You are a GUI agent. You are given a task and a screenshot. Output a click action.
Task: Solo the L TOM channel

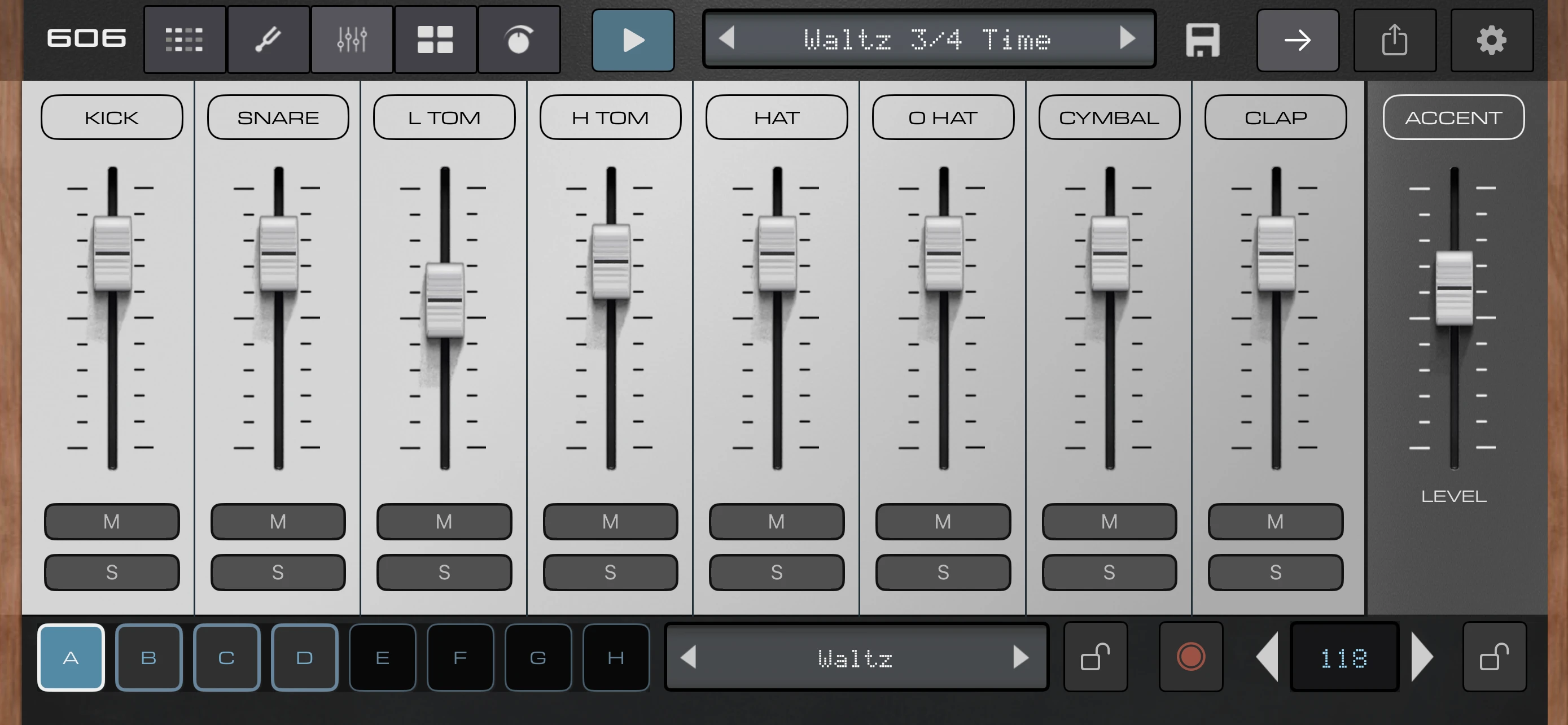[444, 572]
